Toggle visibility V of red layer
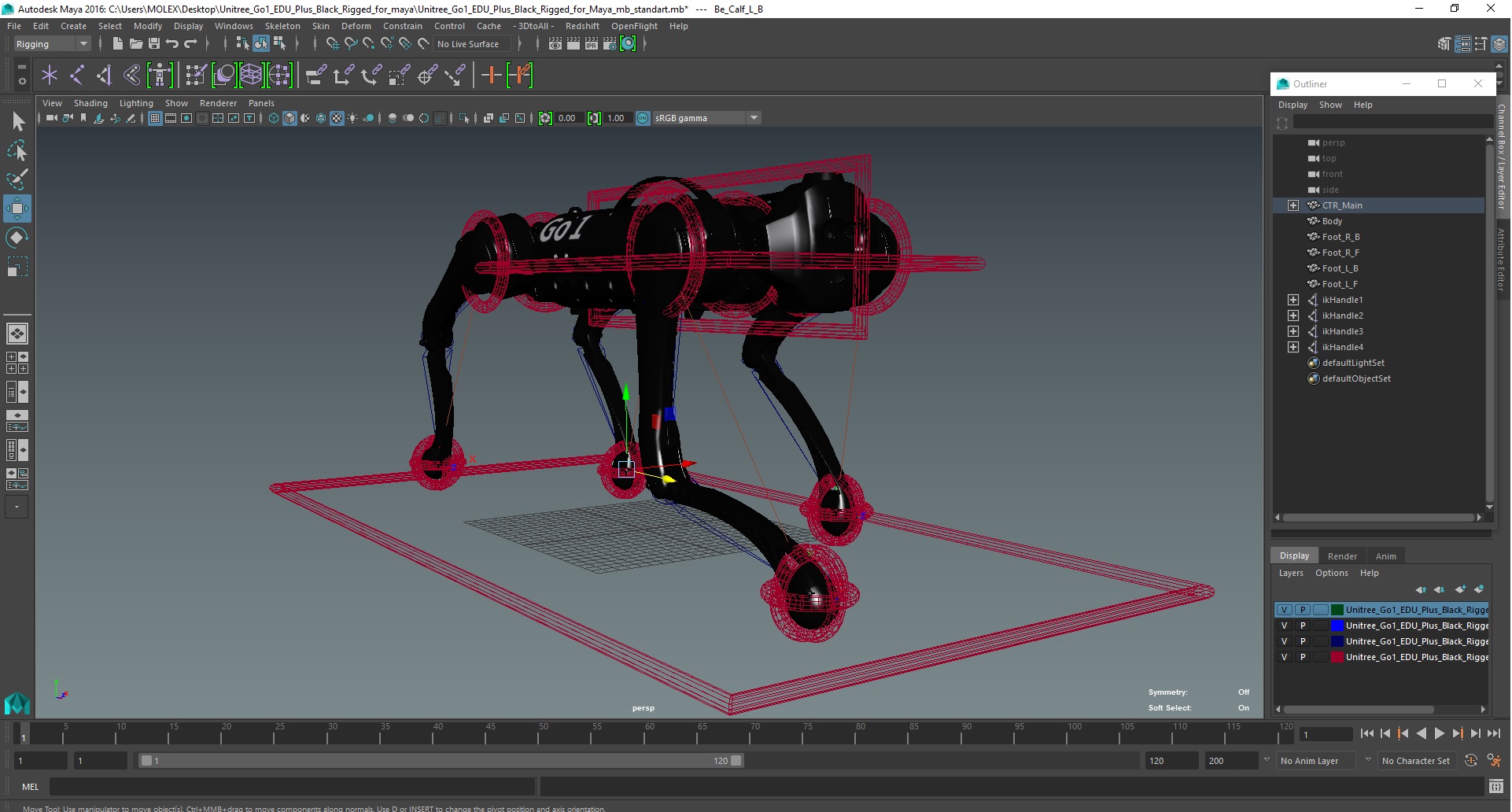 pyautogui.click(x=1284, y=657)
